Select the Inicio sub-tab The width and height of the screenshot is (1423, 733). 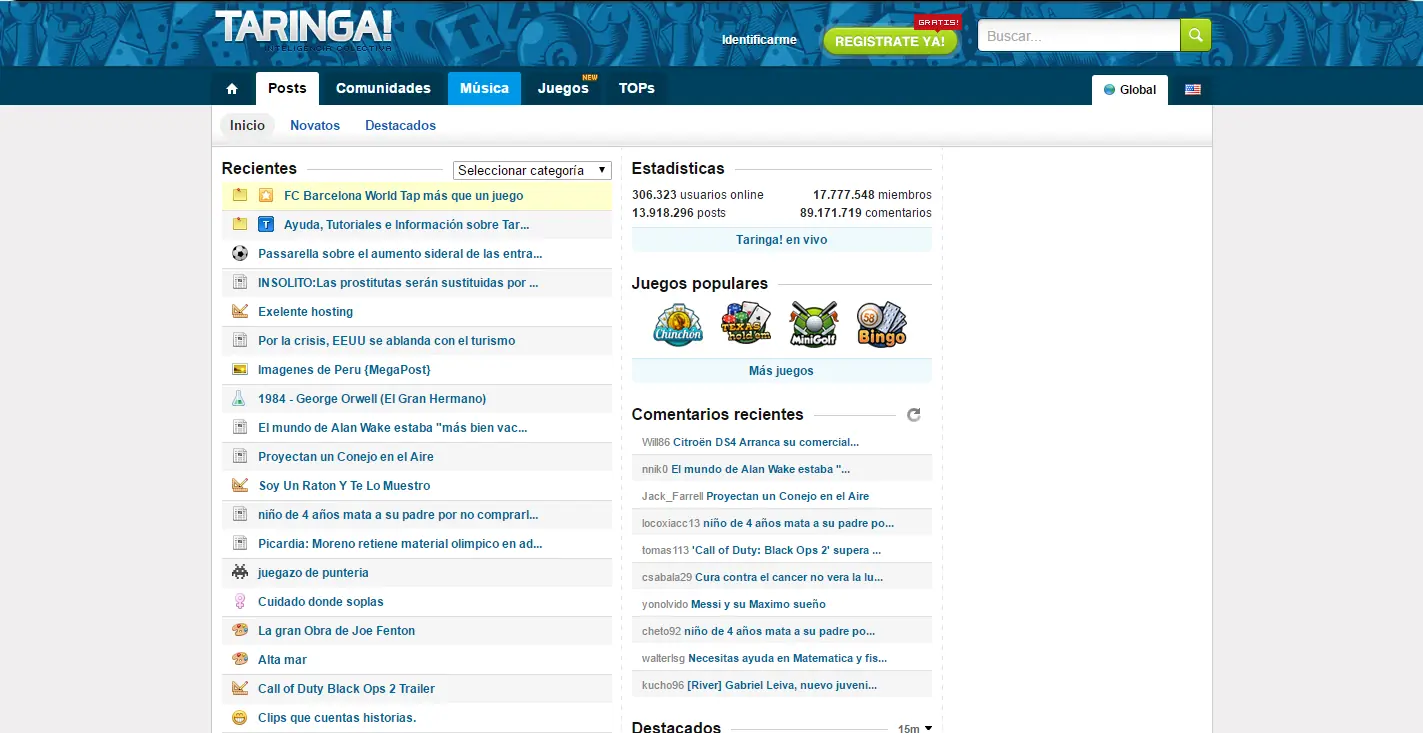[x=247, y=125]
